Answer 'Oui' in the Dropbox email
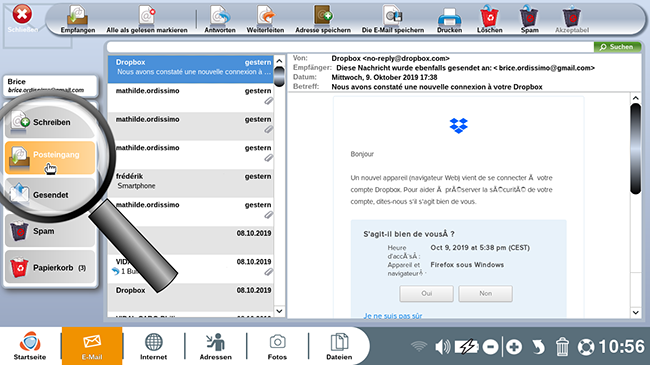 [x=426, y=294]
